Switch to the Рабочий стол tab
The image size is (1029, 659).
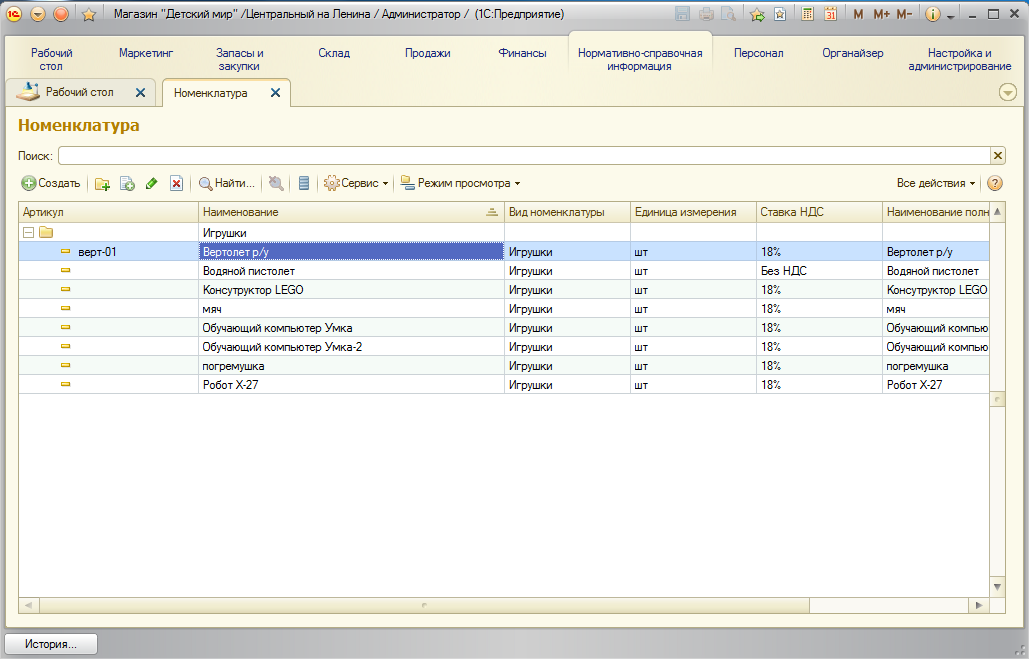[x=79, y=92]
